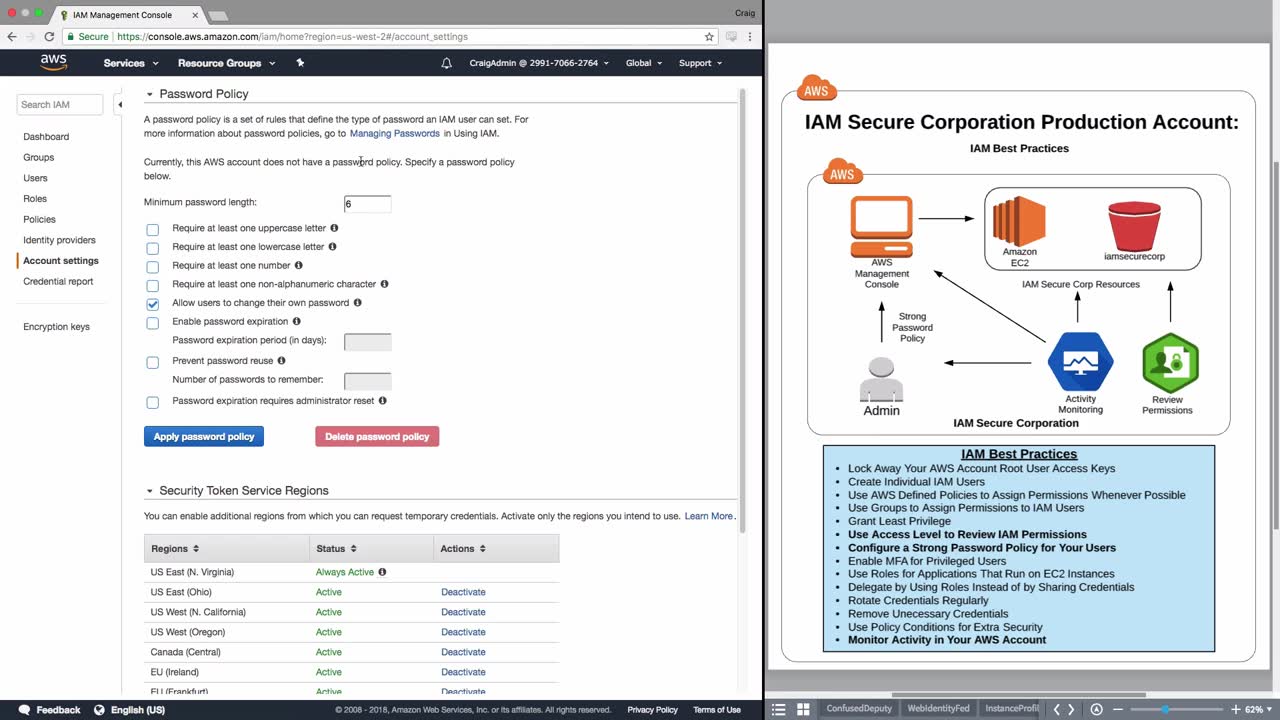
Task: Go back with the browser back arrow
Action: pos(12,37)
